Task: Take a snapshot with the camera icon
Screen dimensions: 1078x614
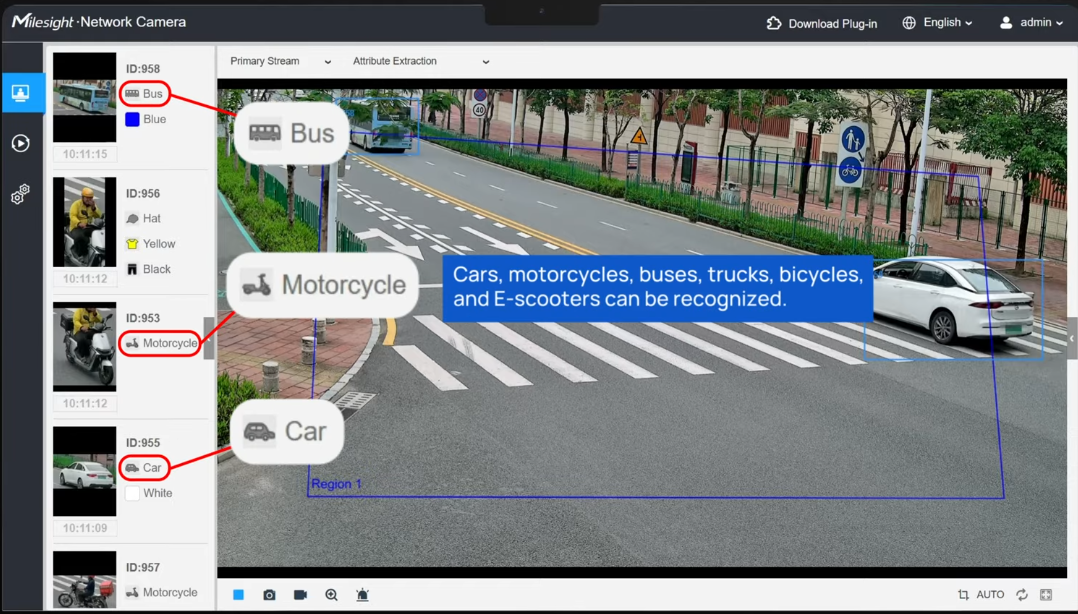Action: pos(270,595)
